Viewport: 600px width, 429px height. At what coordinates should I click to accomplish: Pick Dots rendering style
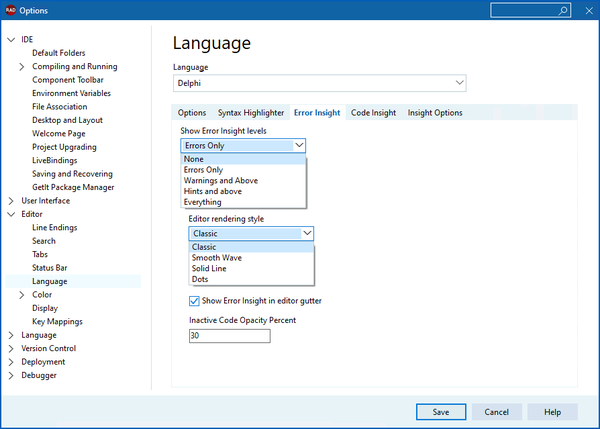click(251, 279)
